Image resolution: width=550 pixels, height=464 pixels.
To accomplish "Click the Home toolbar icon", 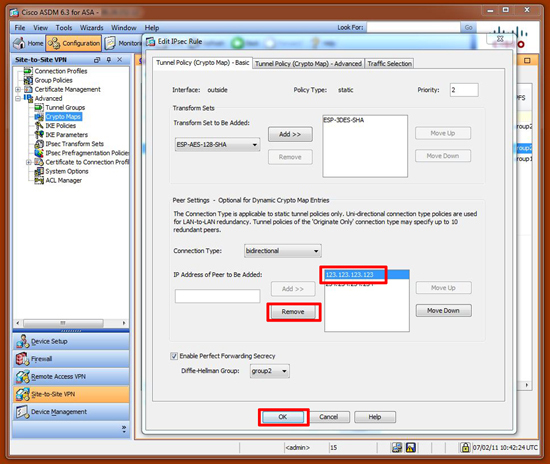I will click(x=19, y=43).
